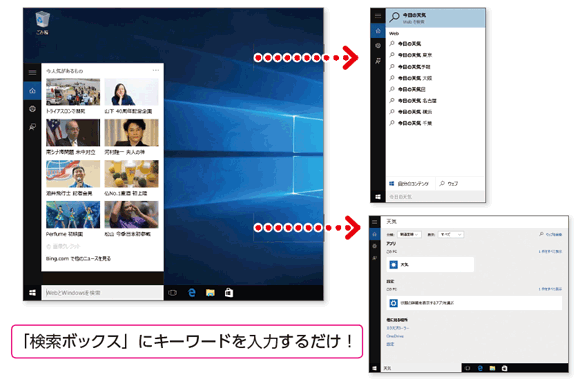Open the OneDrive link in results window
582x386 pixels.
coord(395,336)
